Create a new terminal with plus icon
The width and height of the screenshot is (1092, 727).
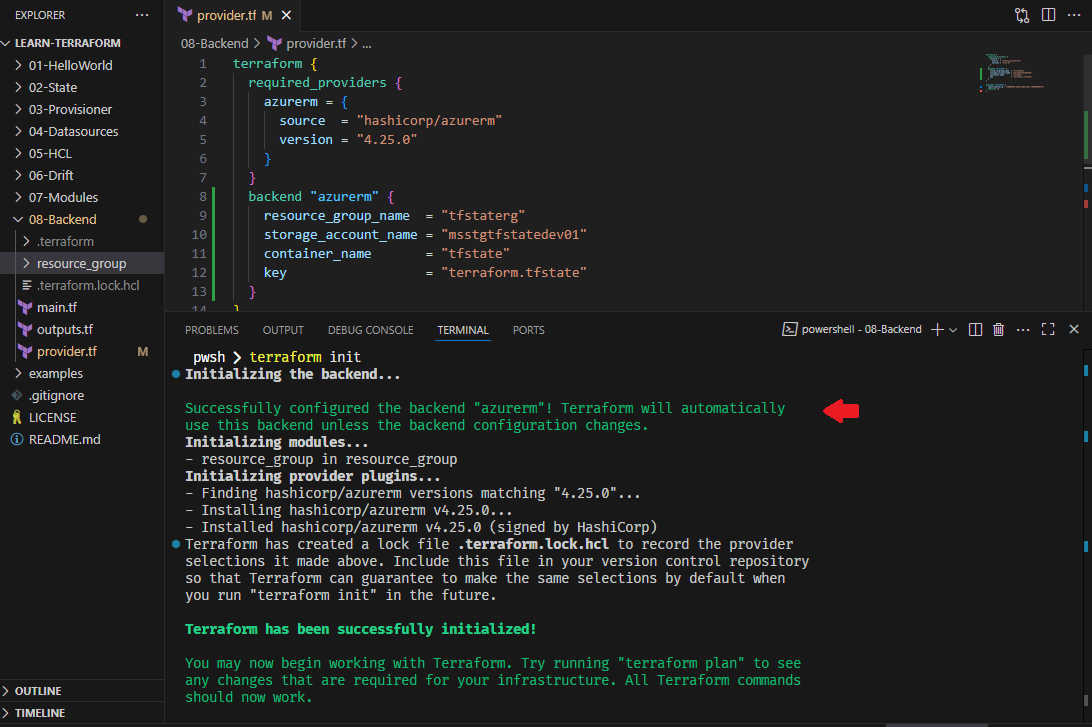tap(937, 329)
